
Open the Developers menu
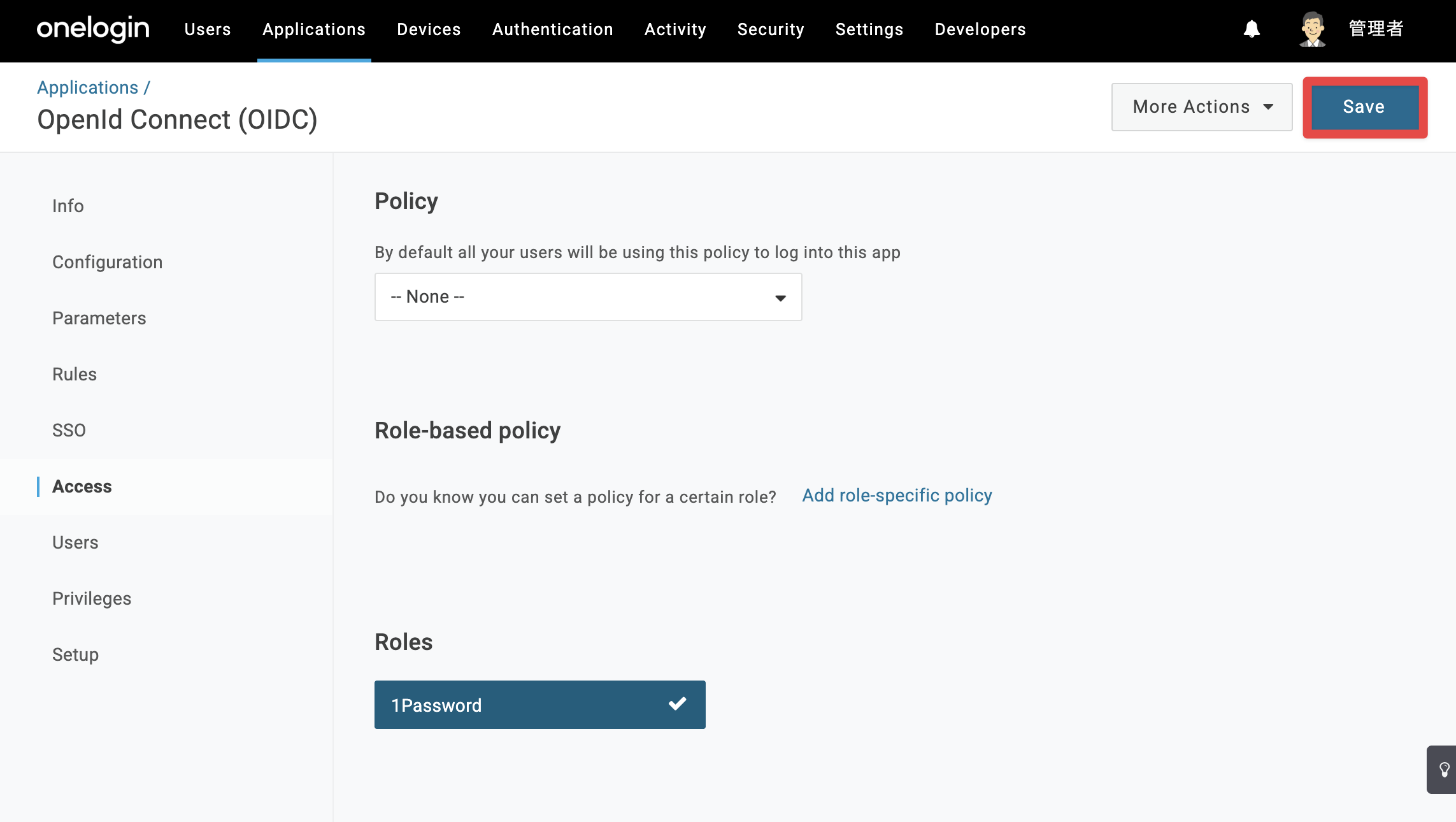(x=980, y=29)
